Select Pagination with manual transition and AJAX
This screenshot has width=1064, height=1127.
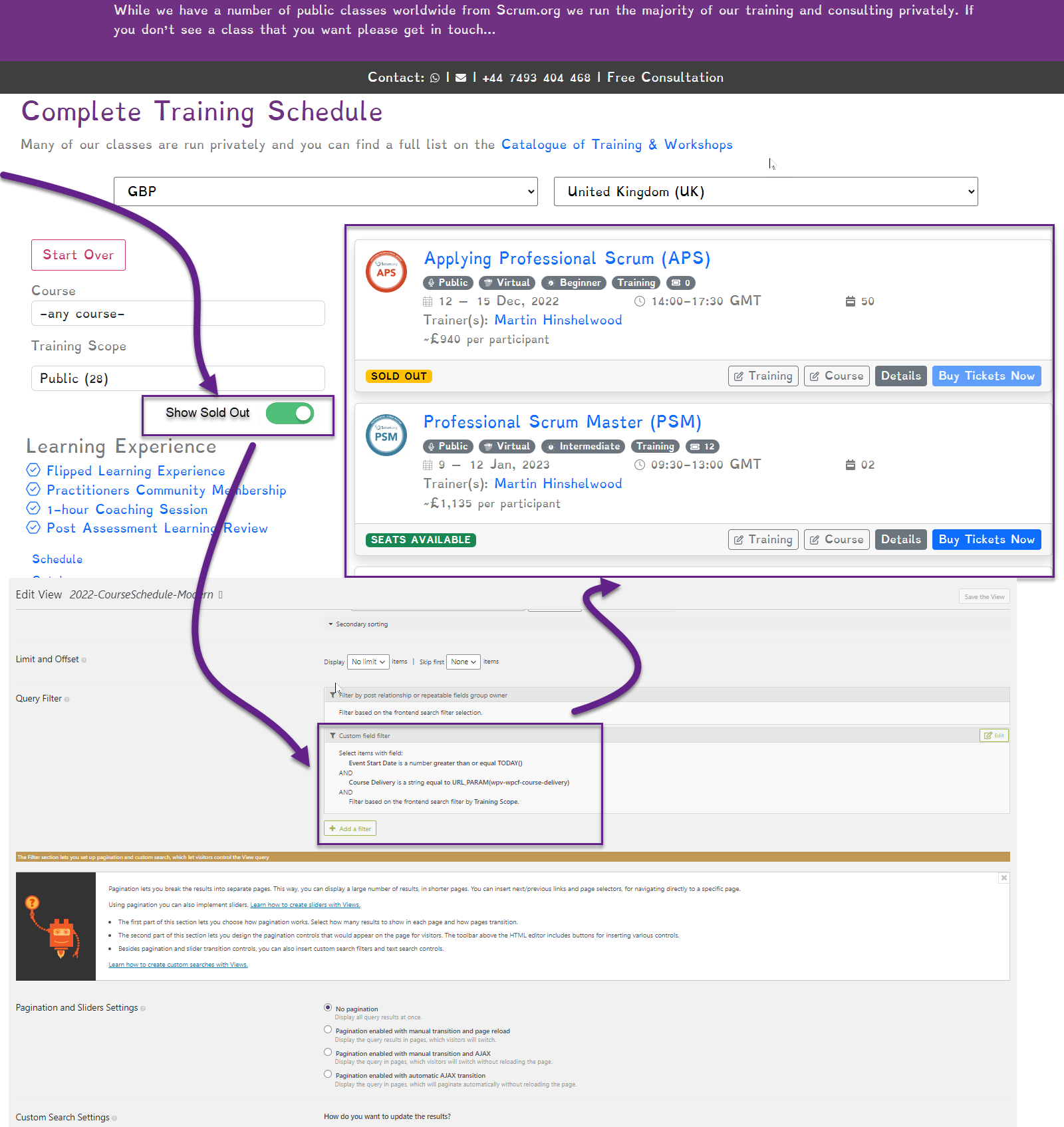click(328, 1053)
